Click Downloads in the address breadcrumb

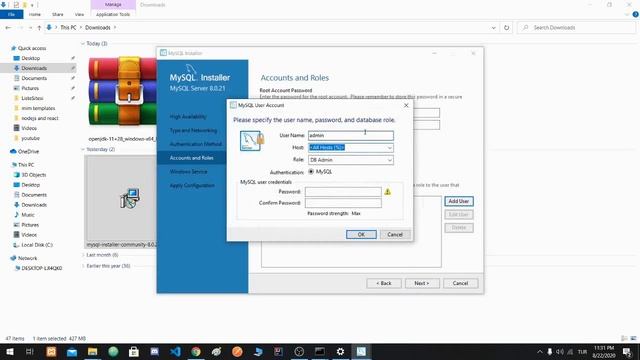[x=98, y=28]
